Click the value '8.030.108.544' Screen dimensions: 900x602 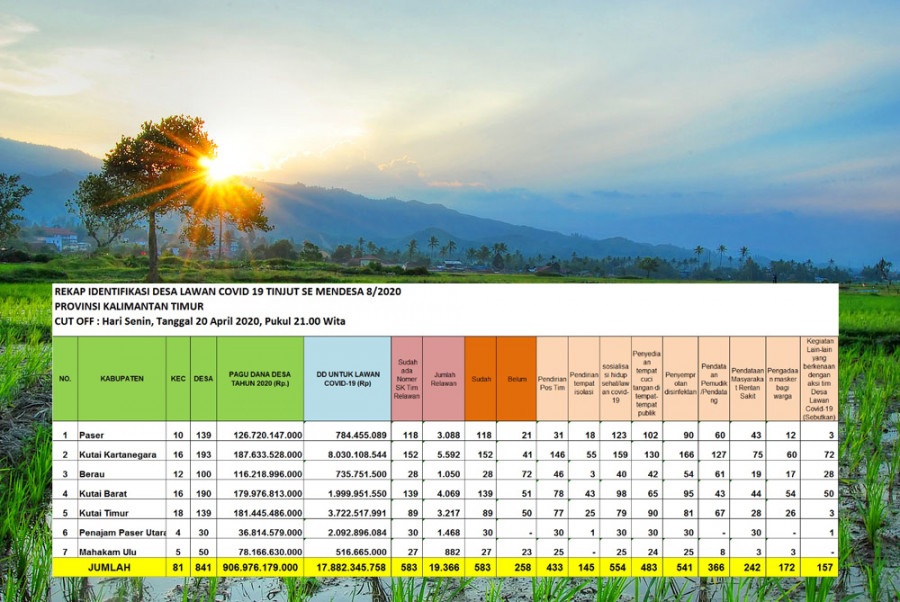357,455
